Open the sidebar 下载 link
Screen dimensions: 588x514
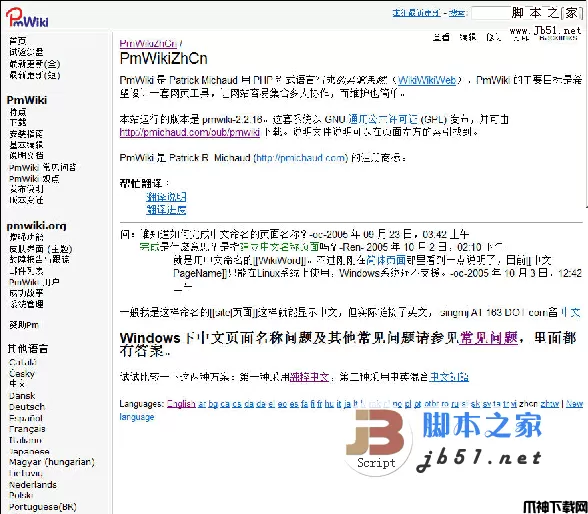click(x=18, y=122)
